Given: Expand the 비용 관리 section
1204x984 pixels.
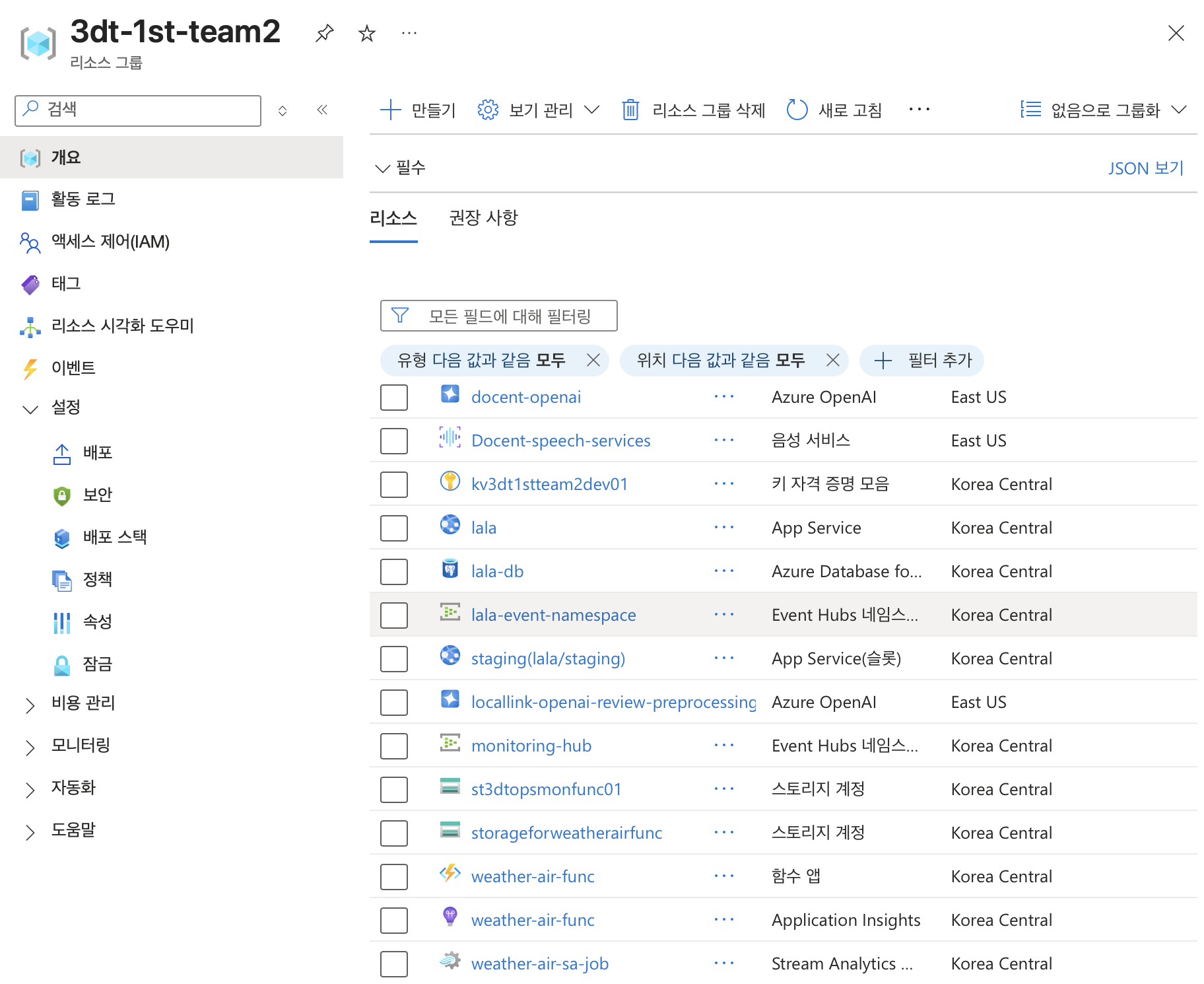Looking at the screenshot, I should point(30,705).
